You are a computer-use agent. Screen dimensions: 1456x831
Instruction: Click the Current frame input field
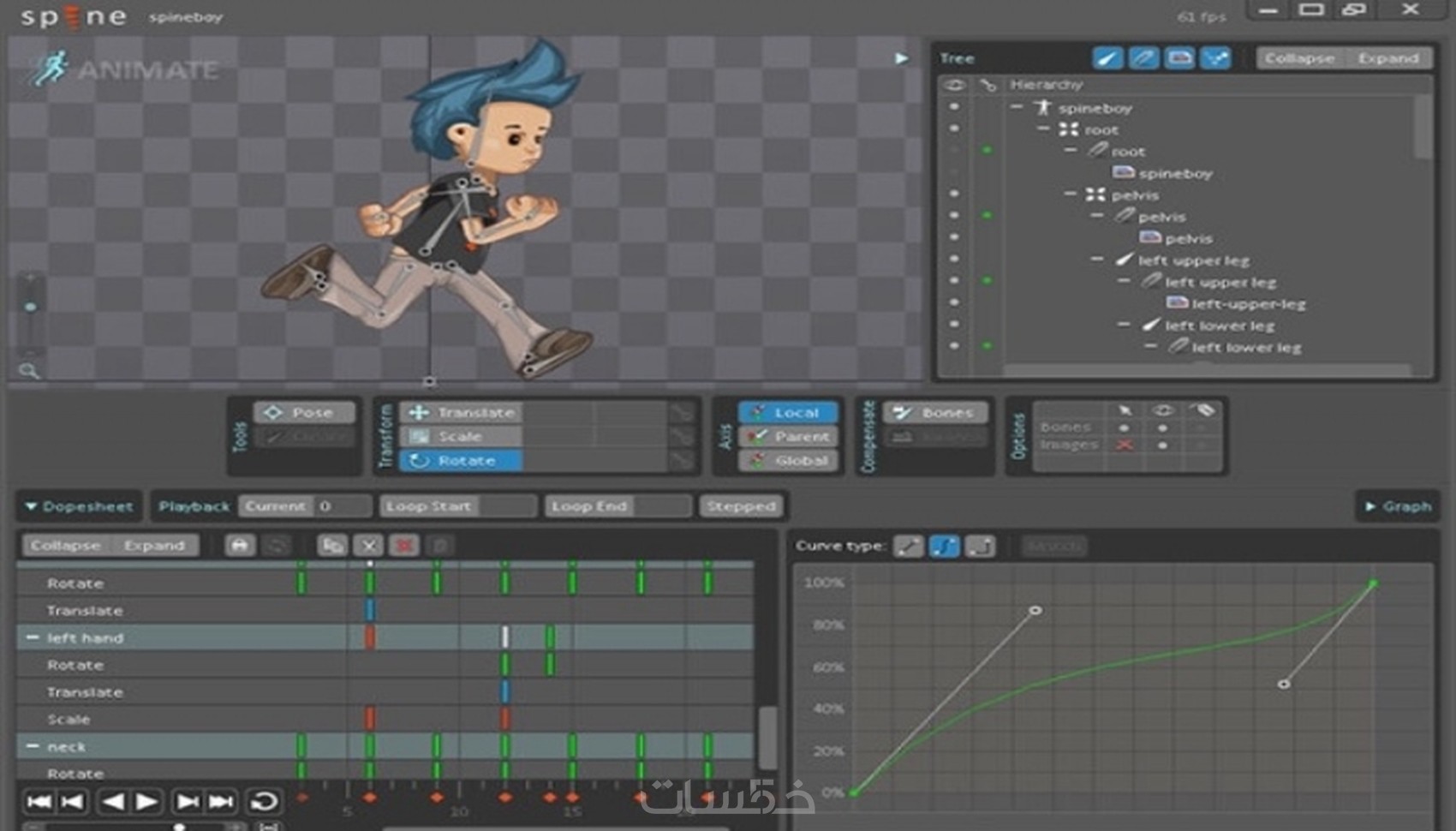343,506
